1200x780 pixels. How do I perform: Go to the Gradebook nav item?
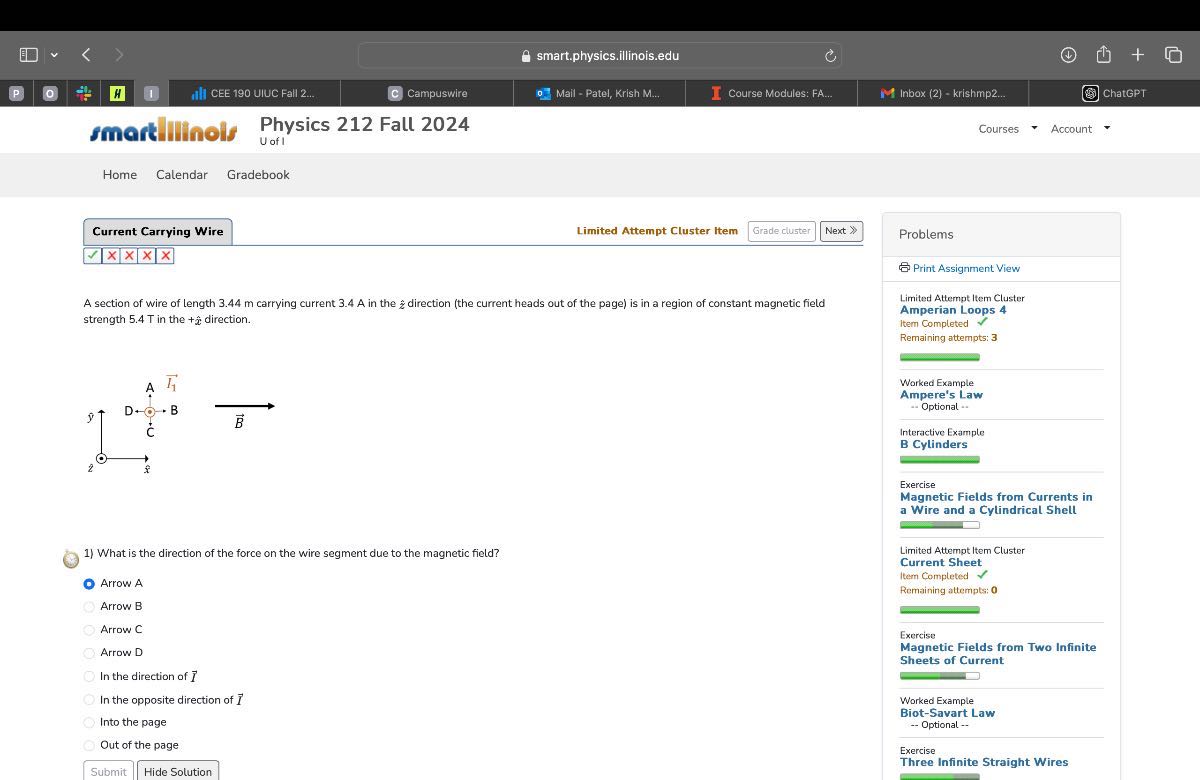258,175
